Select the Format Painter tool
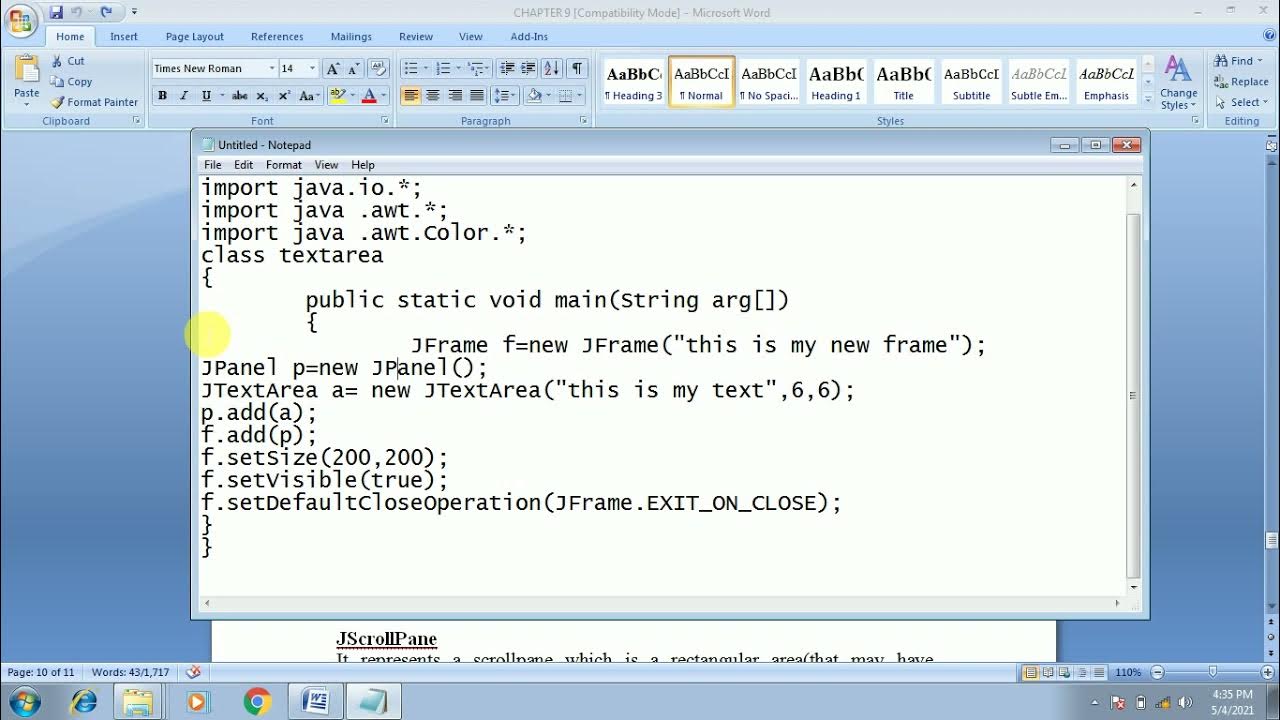 point(94,102)
